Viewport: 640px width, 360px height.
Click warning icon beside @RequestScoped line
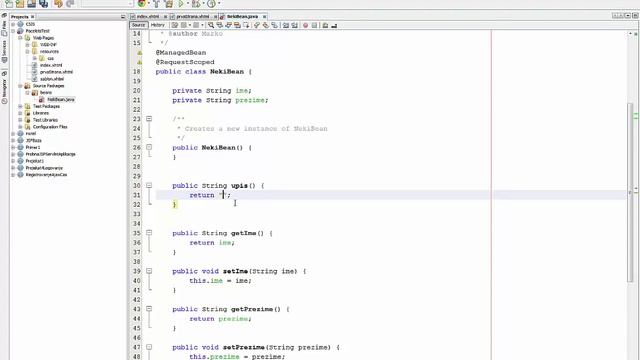140,62
